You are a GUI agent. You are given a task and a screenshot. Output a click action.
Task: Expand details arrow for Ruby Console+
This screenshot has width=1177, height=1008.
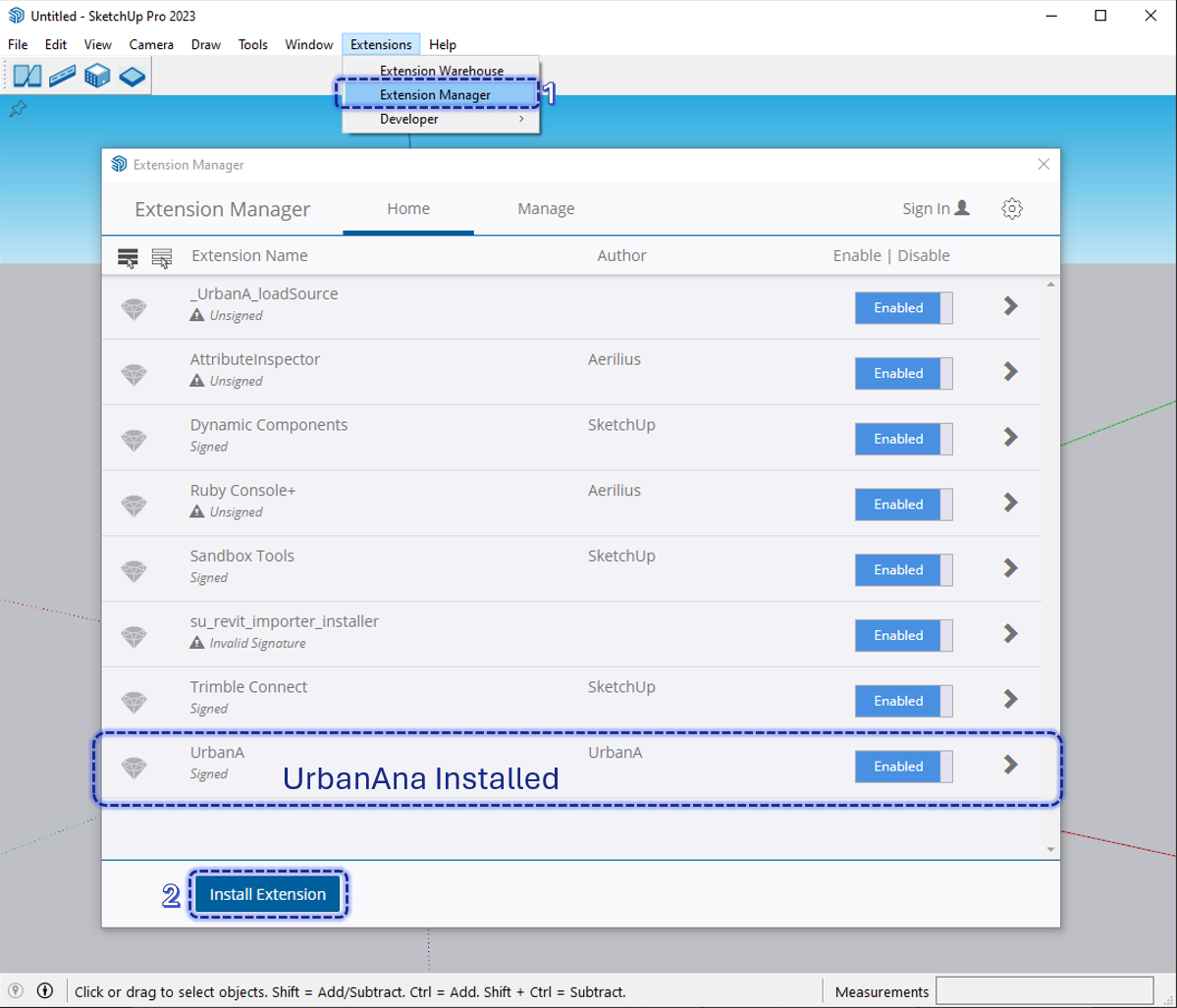tap(1011, 503)
